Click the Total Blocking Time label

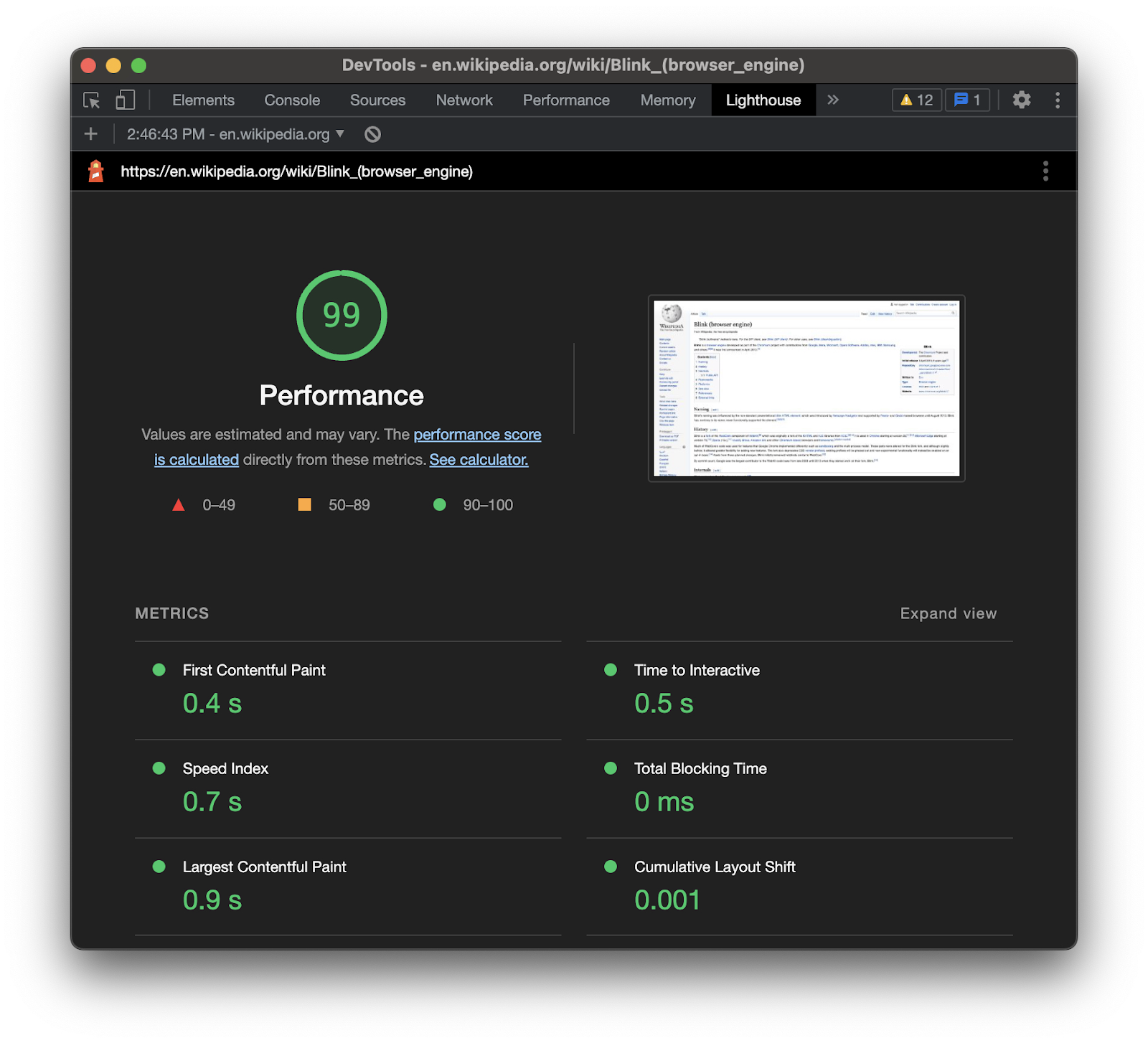pos(700,768)
